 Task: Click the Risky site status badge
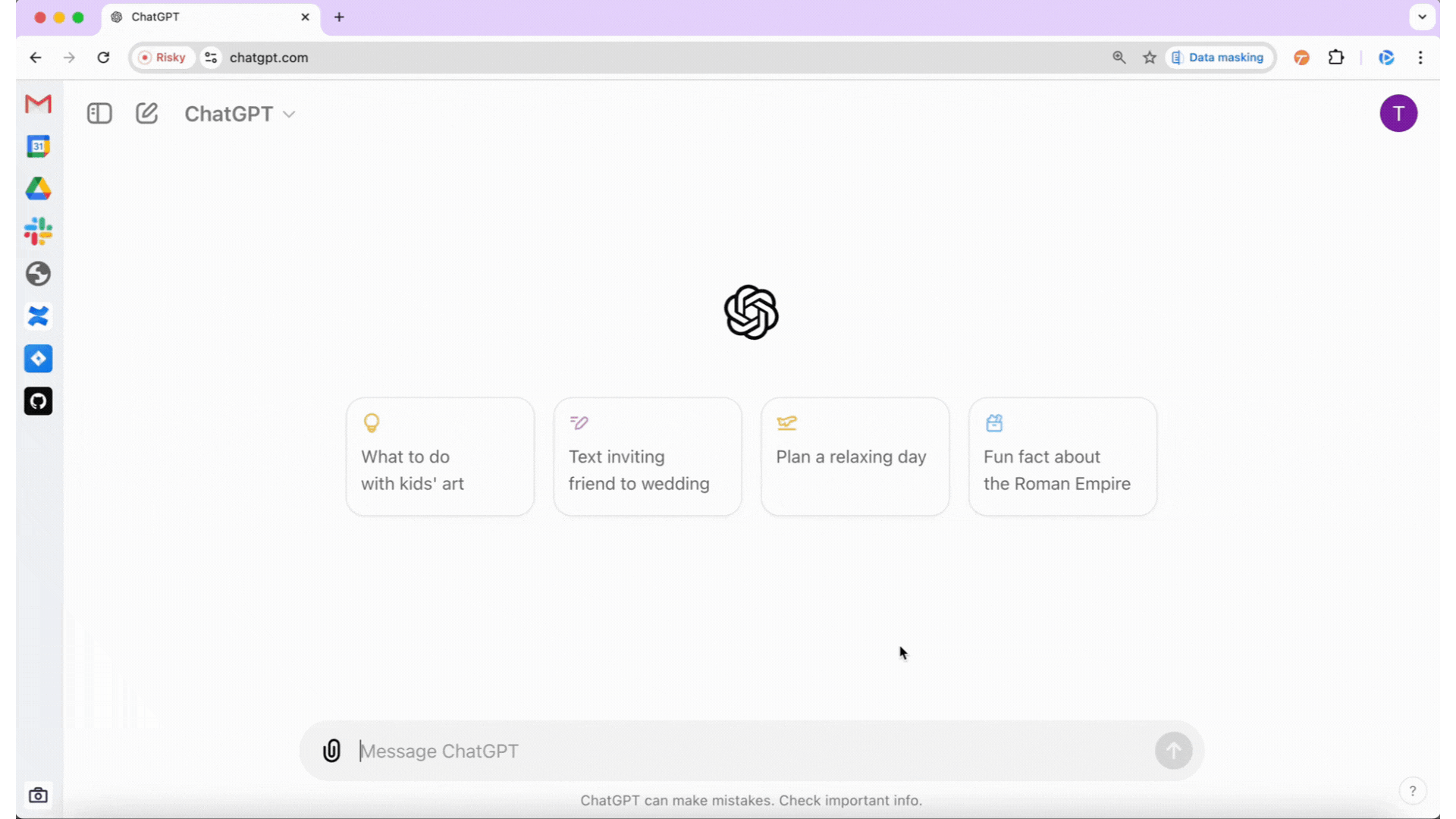pyautogui.click(x=162, y=58)
